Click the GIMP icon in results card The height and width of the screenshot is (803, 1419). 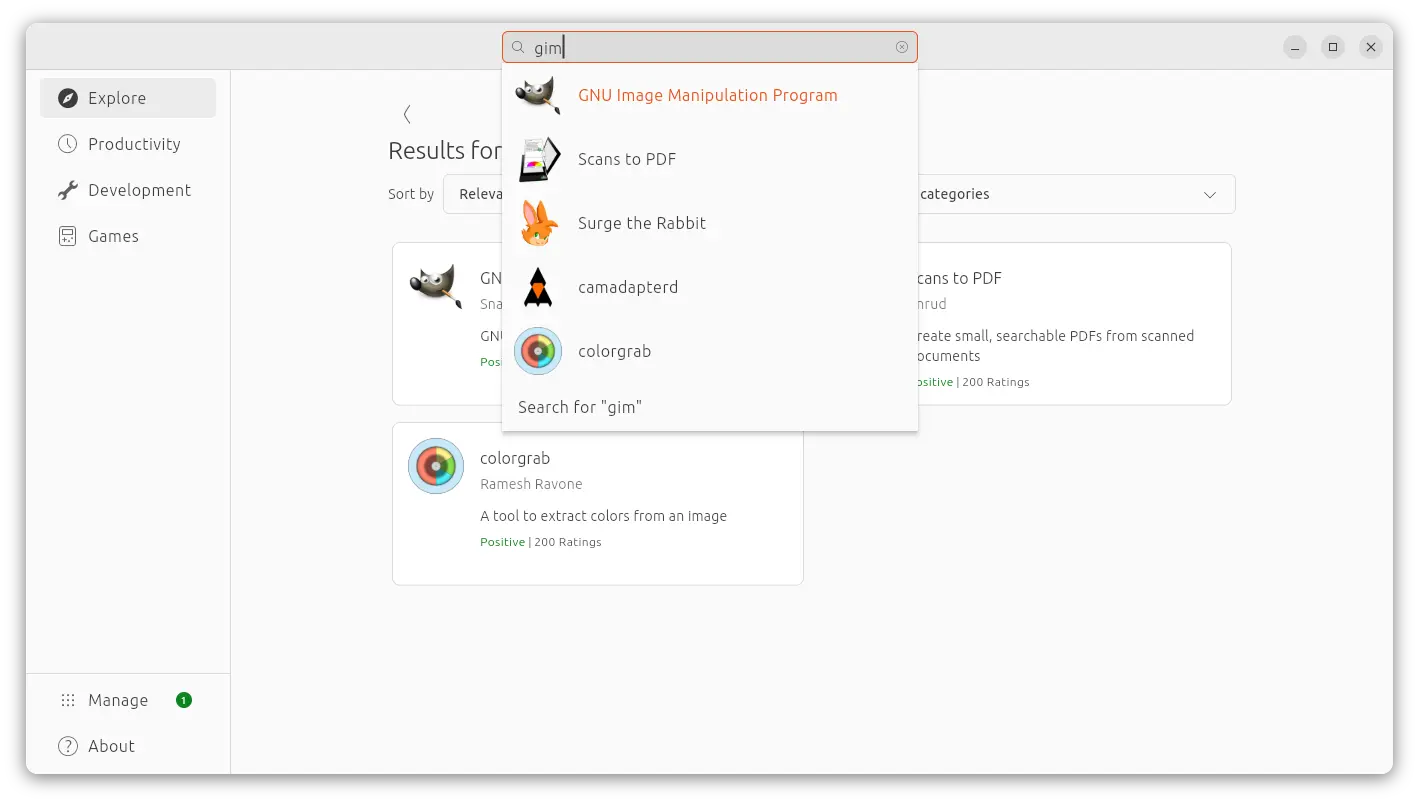tap(436, 287)
